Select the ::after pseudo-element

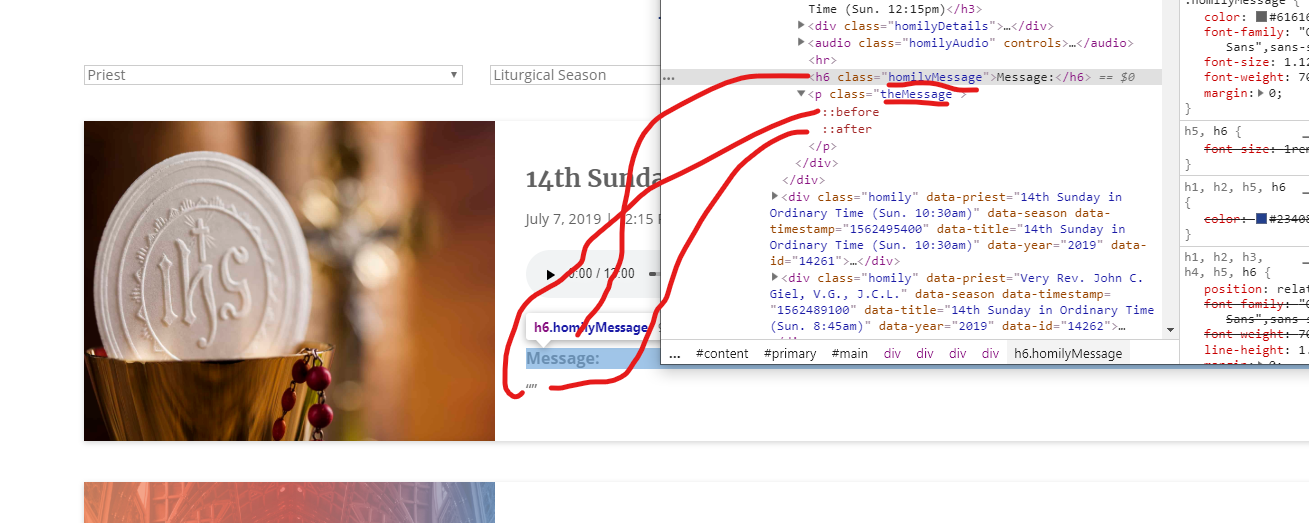(x=846, y=129)
